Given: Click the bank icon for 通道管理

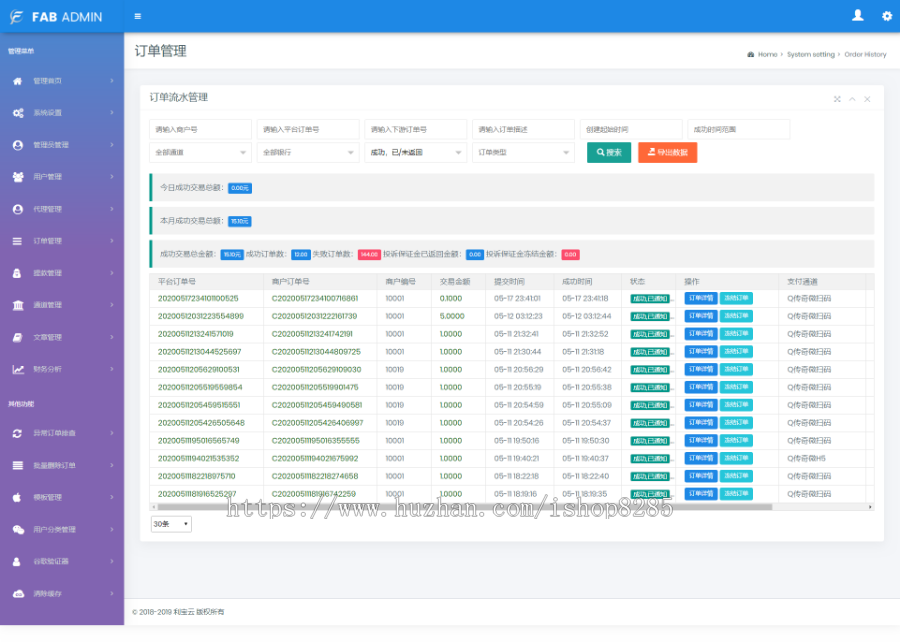Looking at the screenshot, I should 18,305.
